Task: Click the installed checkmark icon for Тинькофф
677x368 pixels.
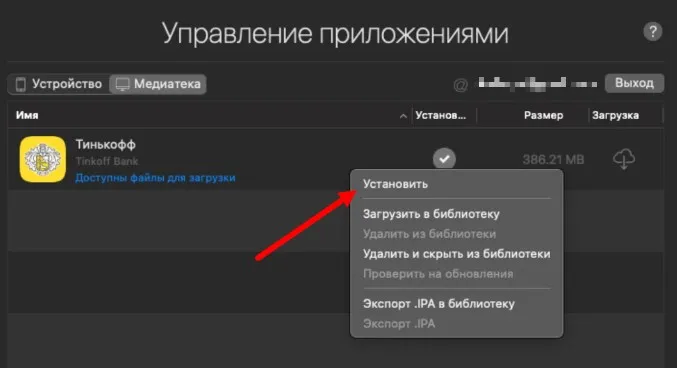Action: pyautogui.click(x=444, y=159)
